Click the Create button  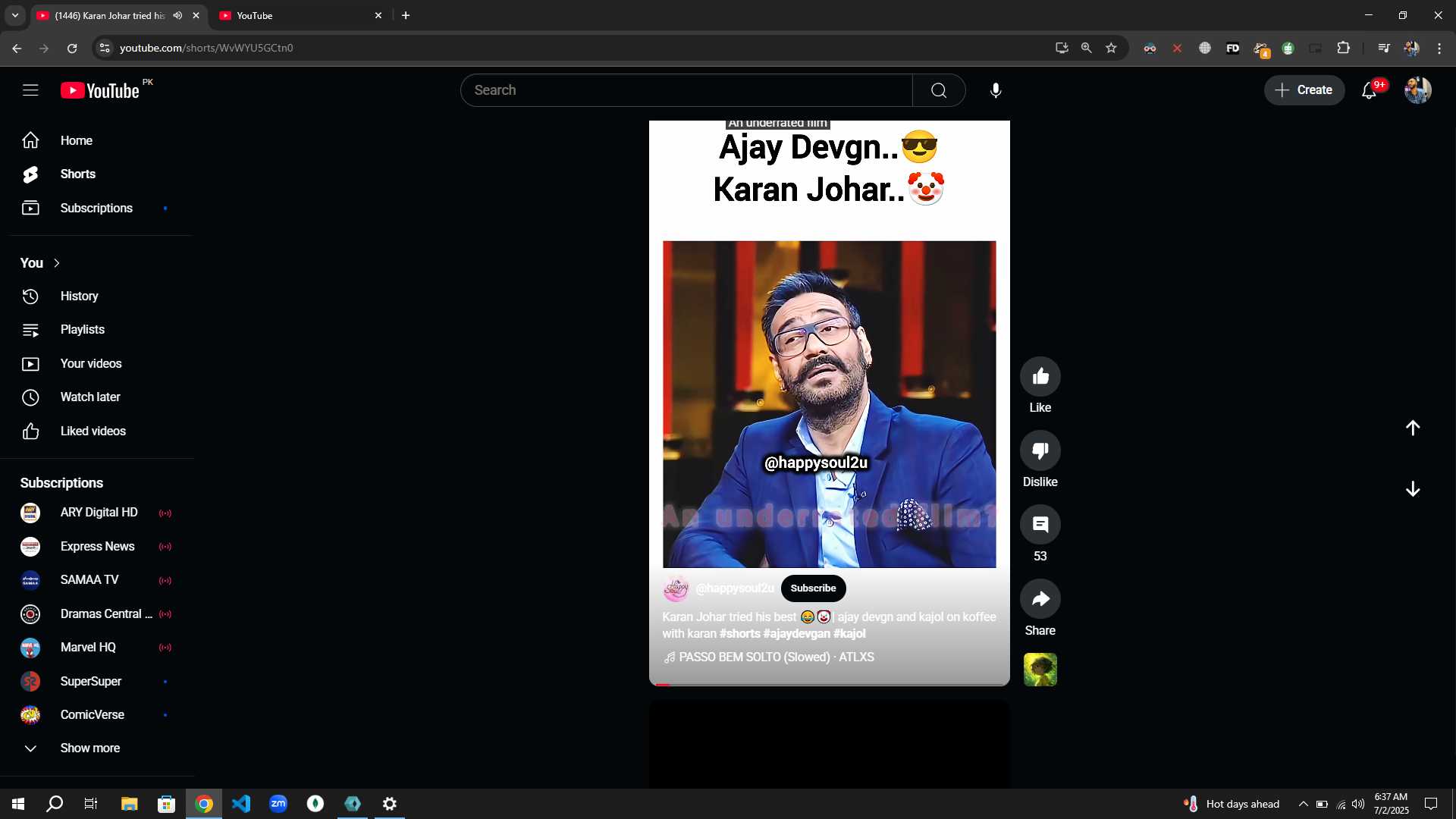pyautogui.click(x=1304, y=90)
